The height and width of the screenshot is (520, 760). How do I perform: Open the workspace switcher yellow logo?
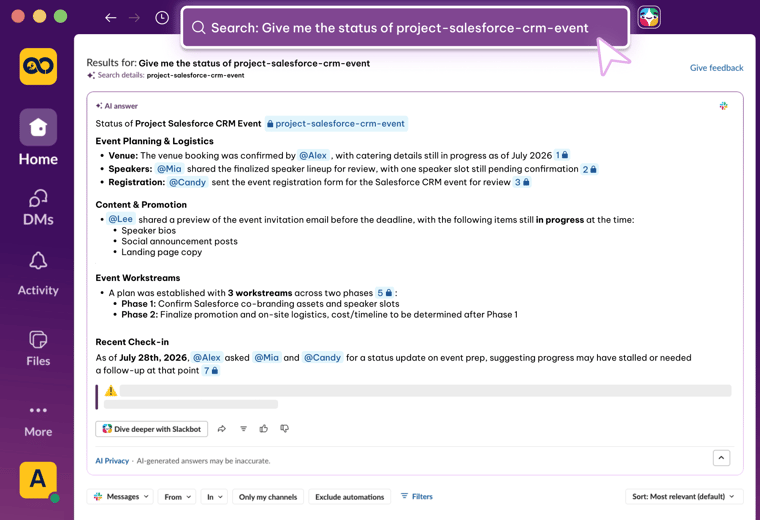click(x=38, y=66)
